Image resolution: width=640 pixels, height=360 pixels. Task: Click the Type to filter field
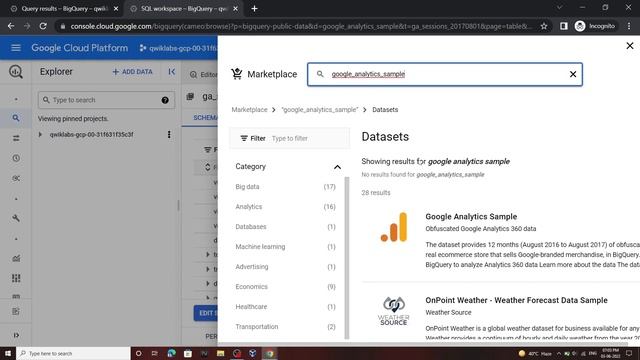pos(309,138)
